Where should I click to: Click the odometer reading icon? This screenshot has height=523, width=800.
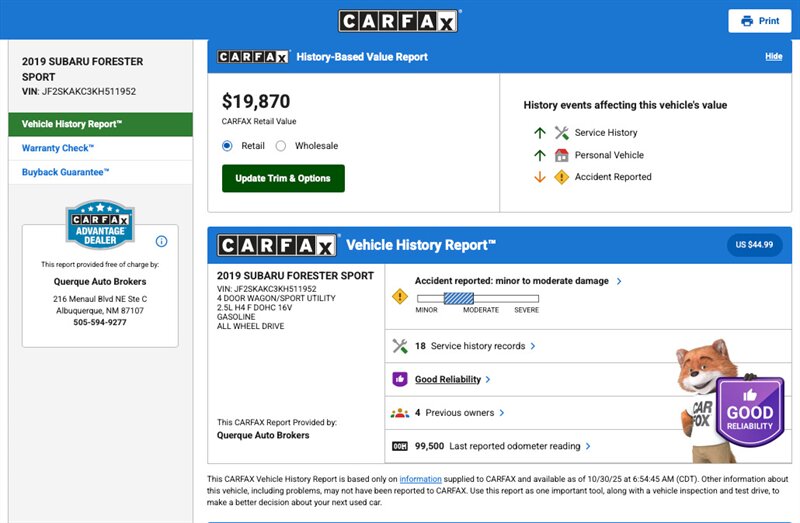[400, 446]
